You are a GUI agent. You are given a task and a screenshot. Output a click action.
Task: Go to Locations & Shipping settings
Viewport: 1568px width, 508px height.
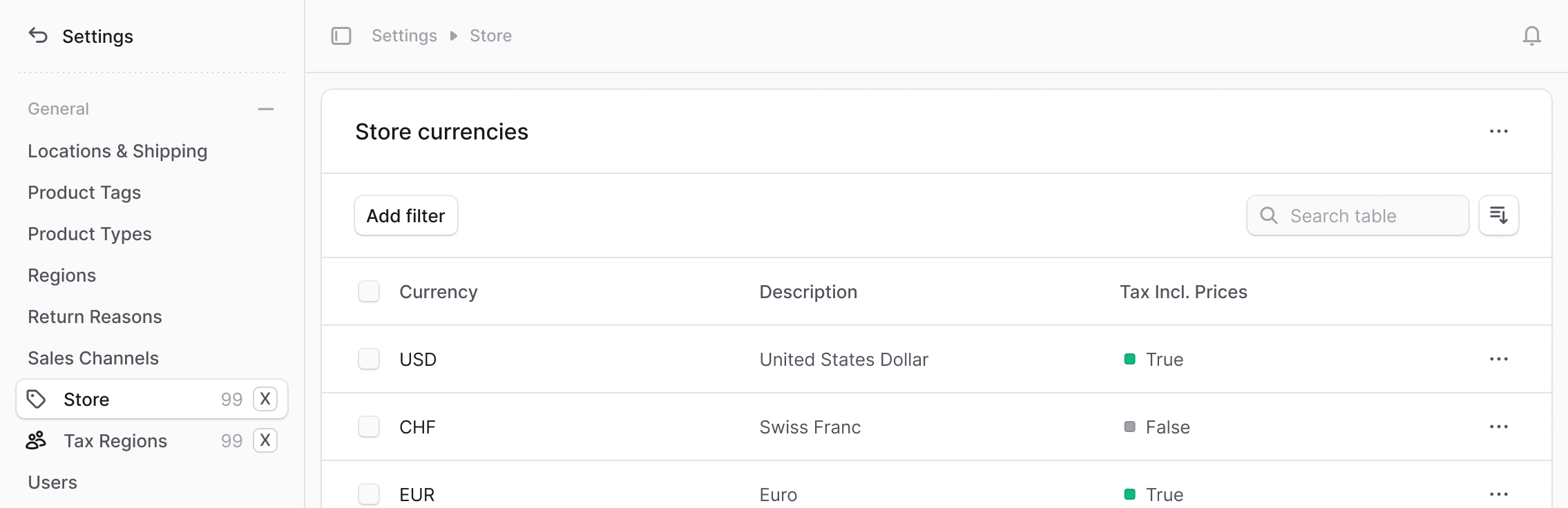click(x=117, y=151)
